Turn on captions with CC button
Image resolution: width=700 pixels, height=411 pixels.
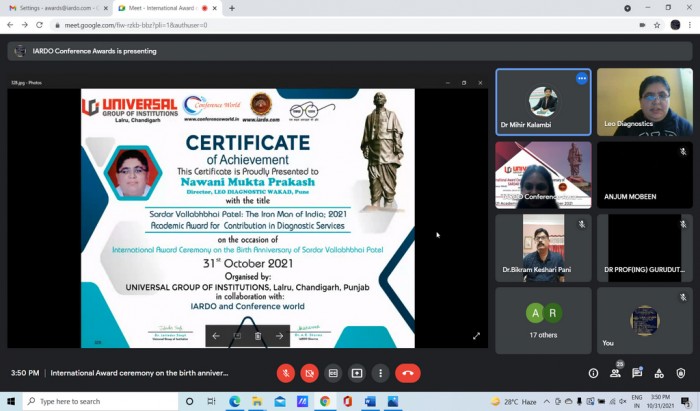pyautogui.click(x=333, y=373)
